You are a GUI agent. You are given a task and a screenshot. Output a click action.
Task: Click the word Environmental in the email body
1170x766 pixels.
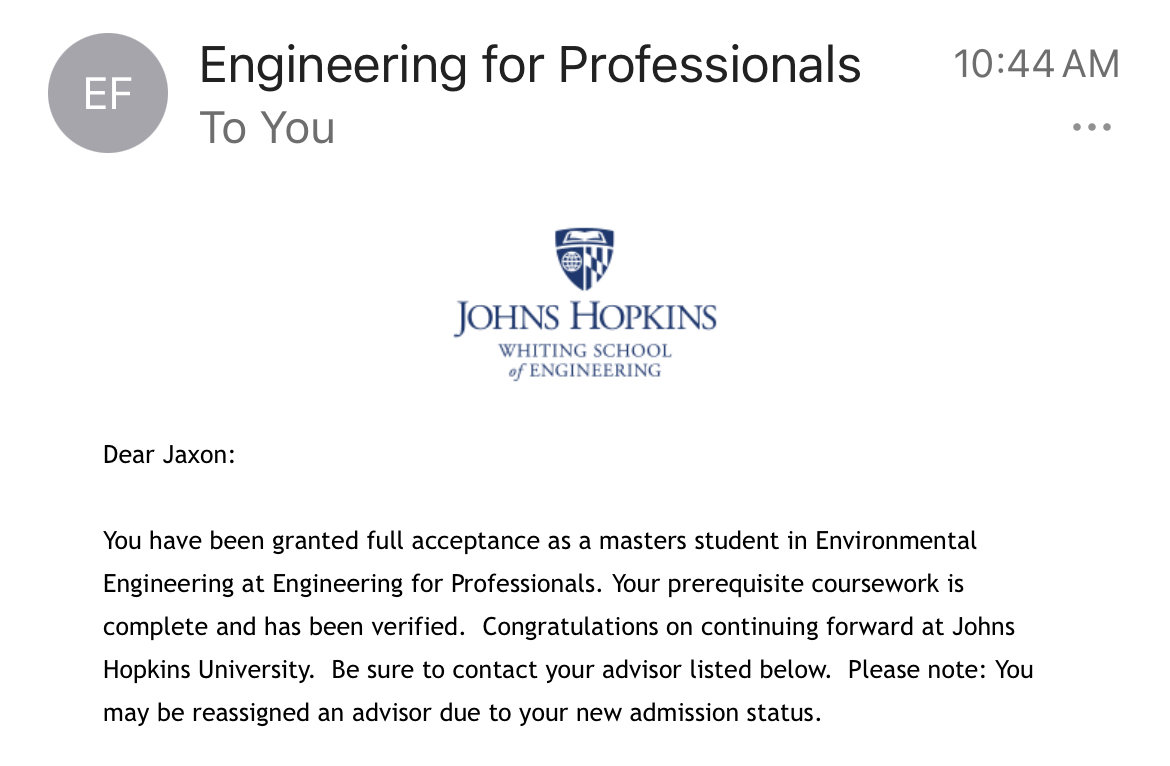(895, 541)
